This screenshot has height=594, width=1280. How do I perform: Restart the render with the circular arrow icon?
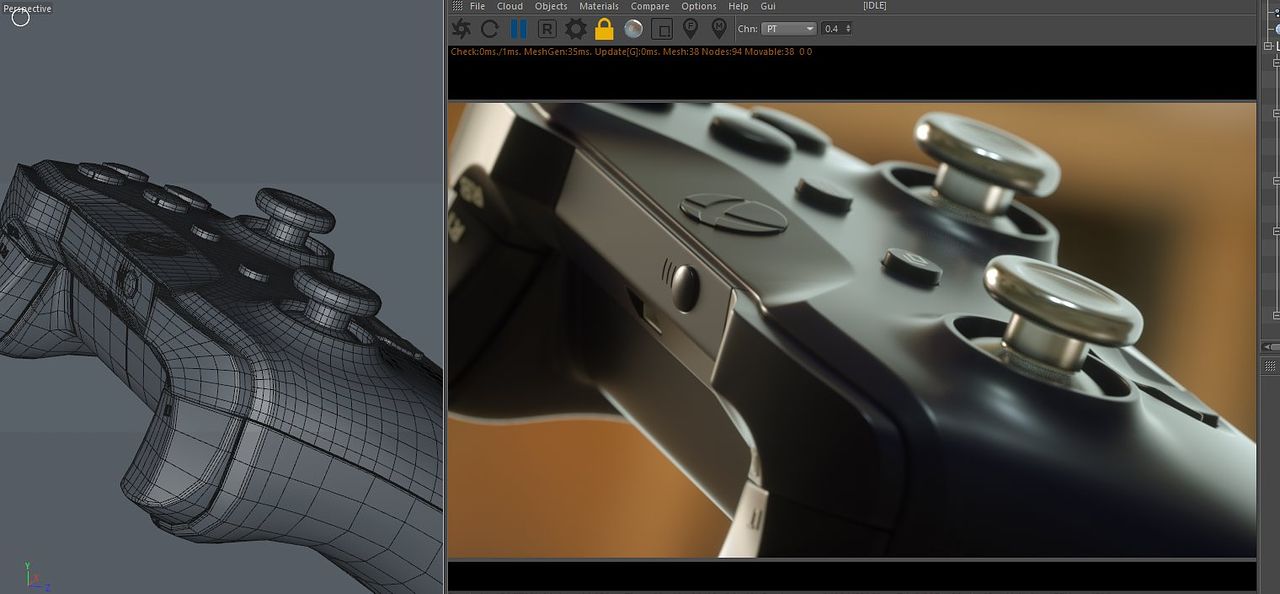tap(490, 29)
